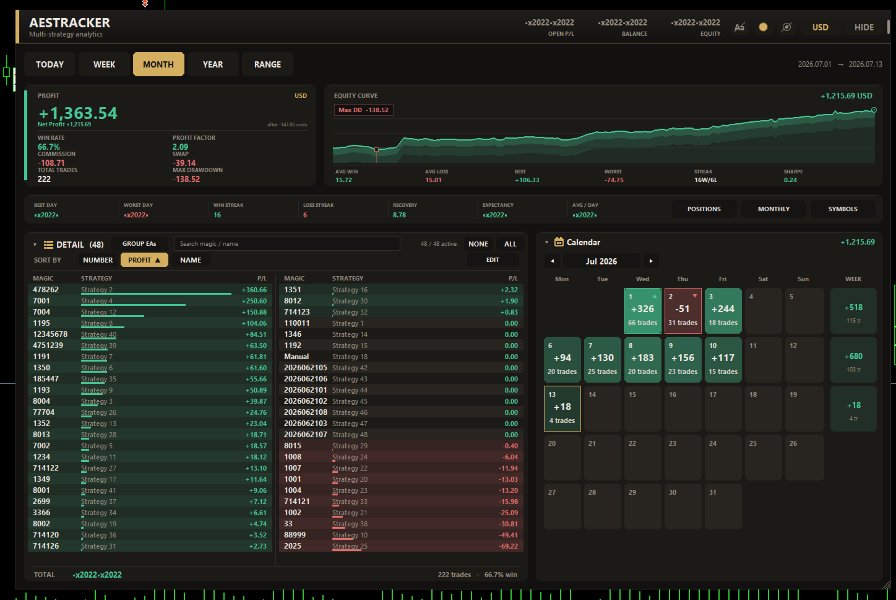The image size is (896, 600).
Task: Click magic number 7004 row
Action: (150, 312)
